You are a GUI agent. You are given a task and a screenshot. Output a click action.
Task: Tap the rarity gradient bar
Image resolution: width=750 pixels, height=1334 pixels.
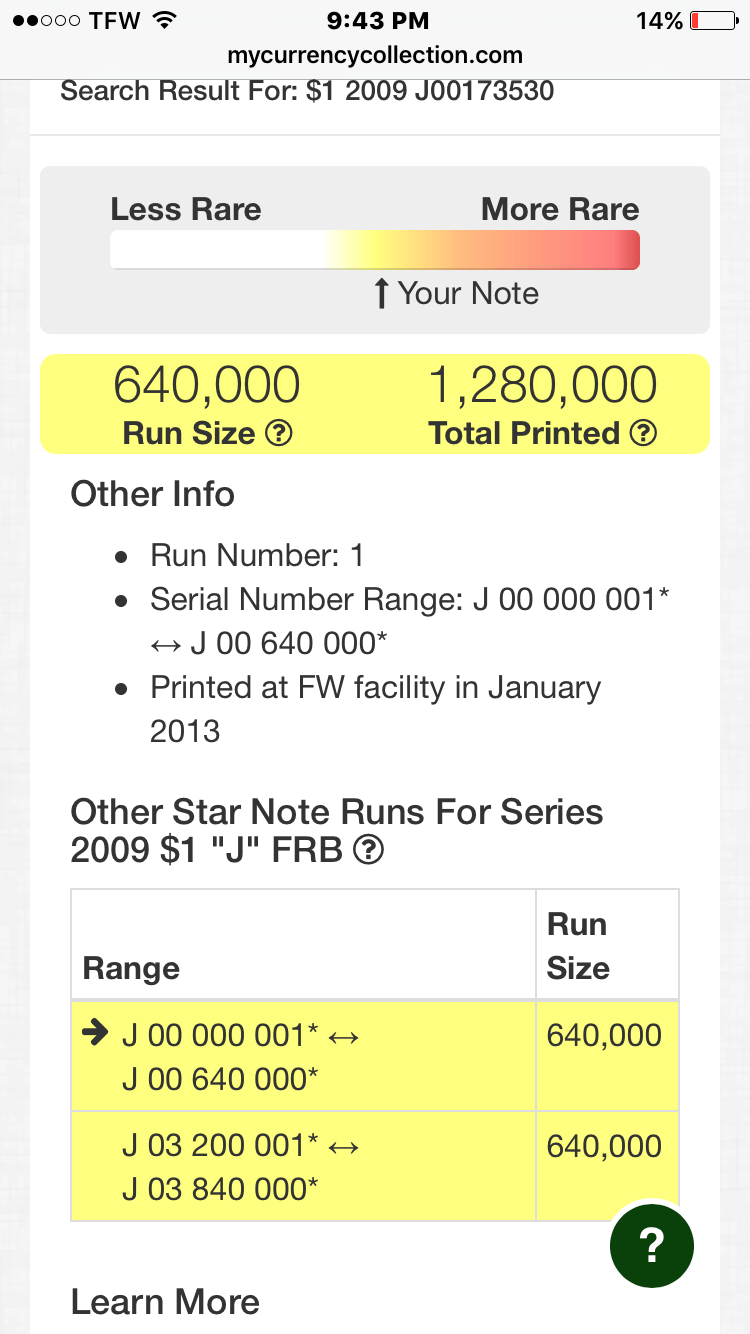tap(375, 250)
